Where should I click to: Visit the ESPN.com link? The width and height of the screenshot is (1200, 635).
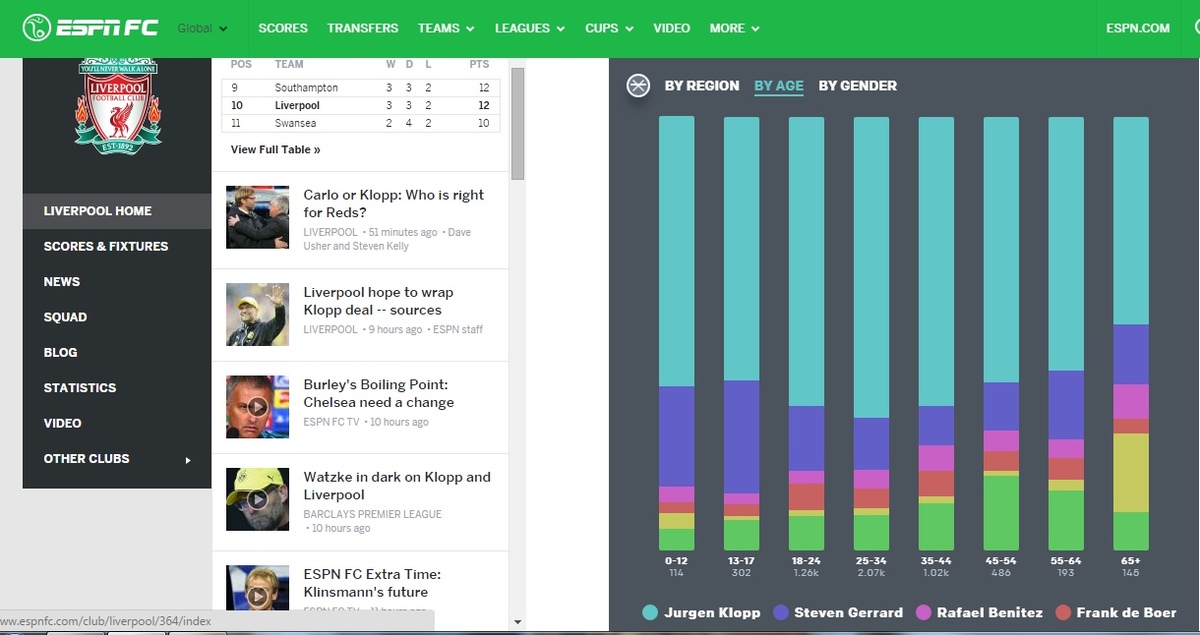(x=1138, y=28)
